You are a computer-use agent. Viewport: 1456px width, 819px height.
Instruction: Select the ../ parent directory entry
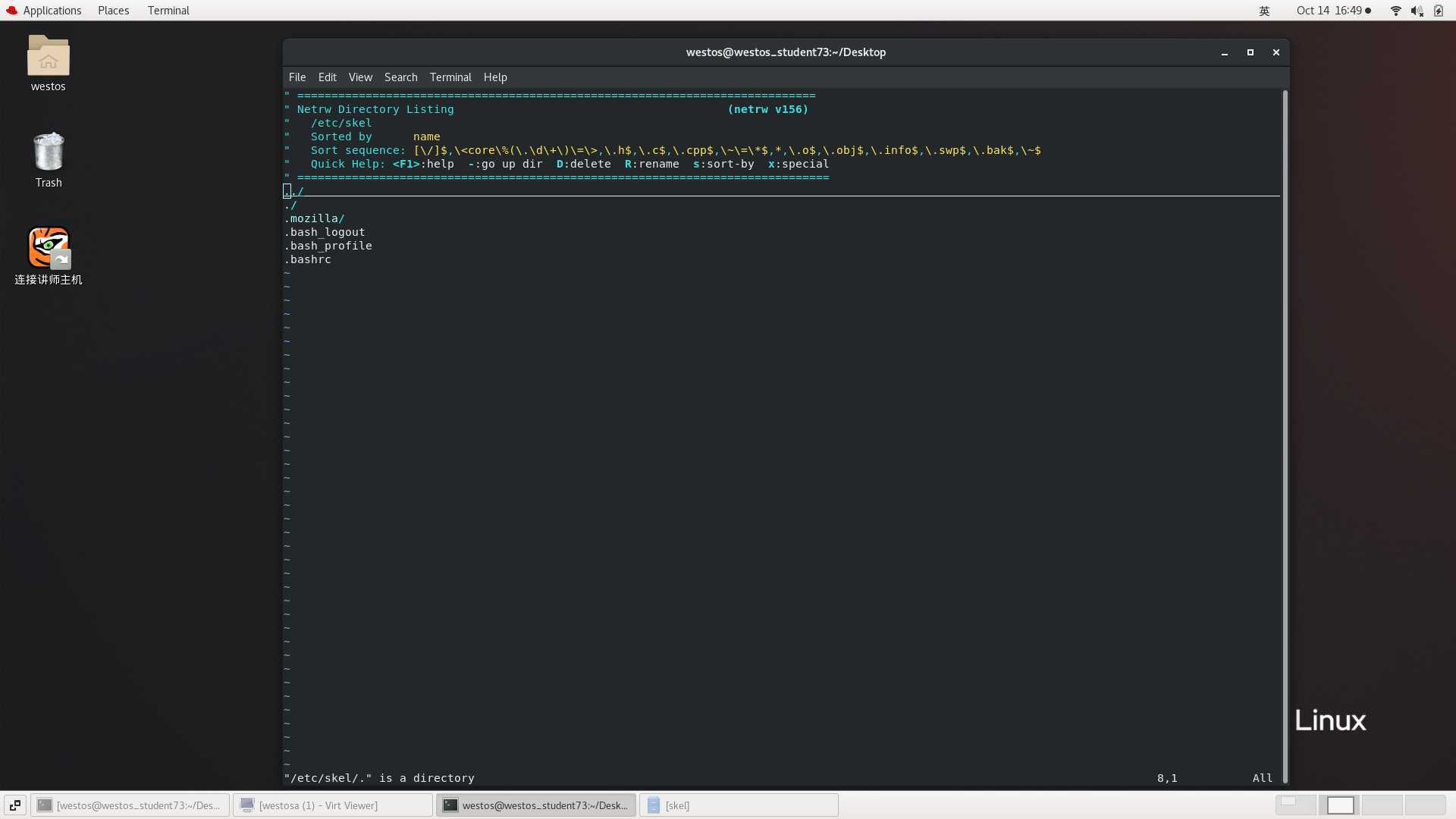point(293,191)
